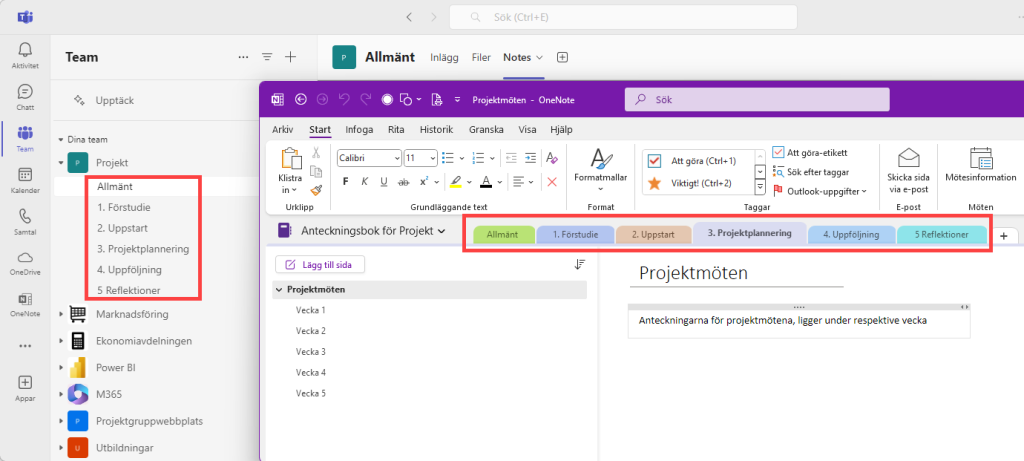Open Aktivitet bell in Teams sidebar

[x=25, y=56]
